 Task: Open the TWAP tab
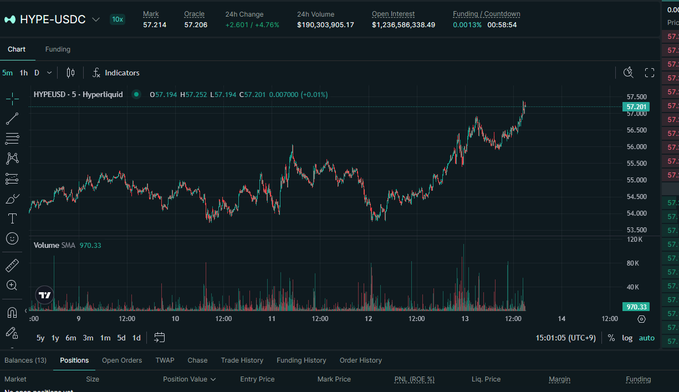165,360
